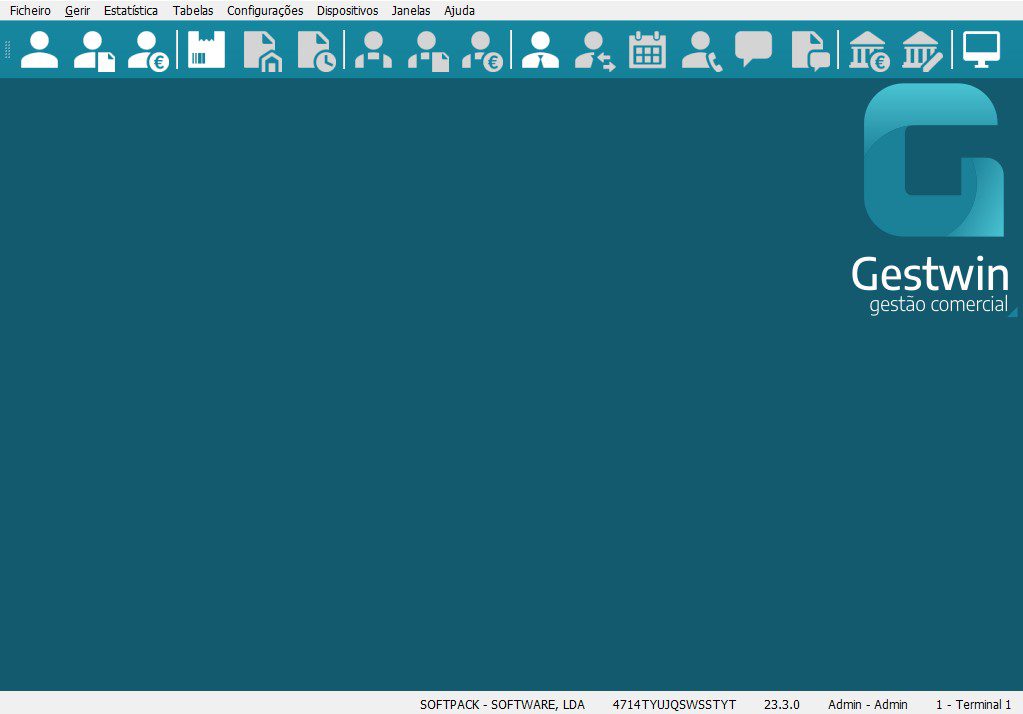Open the speech bubble messages icon
Image resolution: width=1023 pixels, height=714 pixels.
[x=754, y=49]
